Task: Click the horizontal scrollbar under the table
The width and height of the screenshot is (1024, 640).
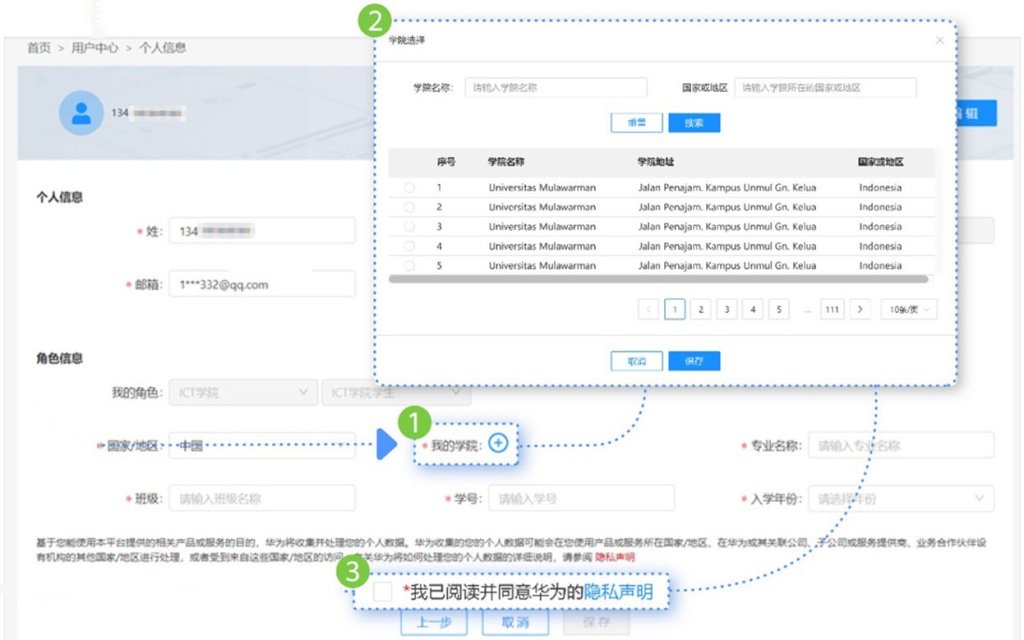Action: (660, 279)
